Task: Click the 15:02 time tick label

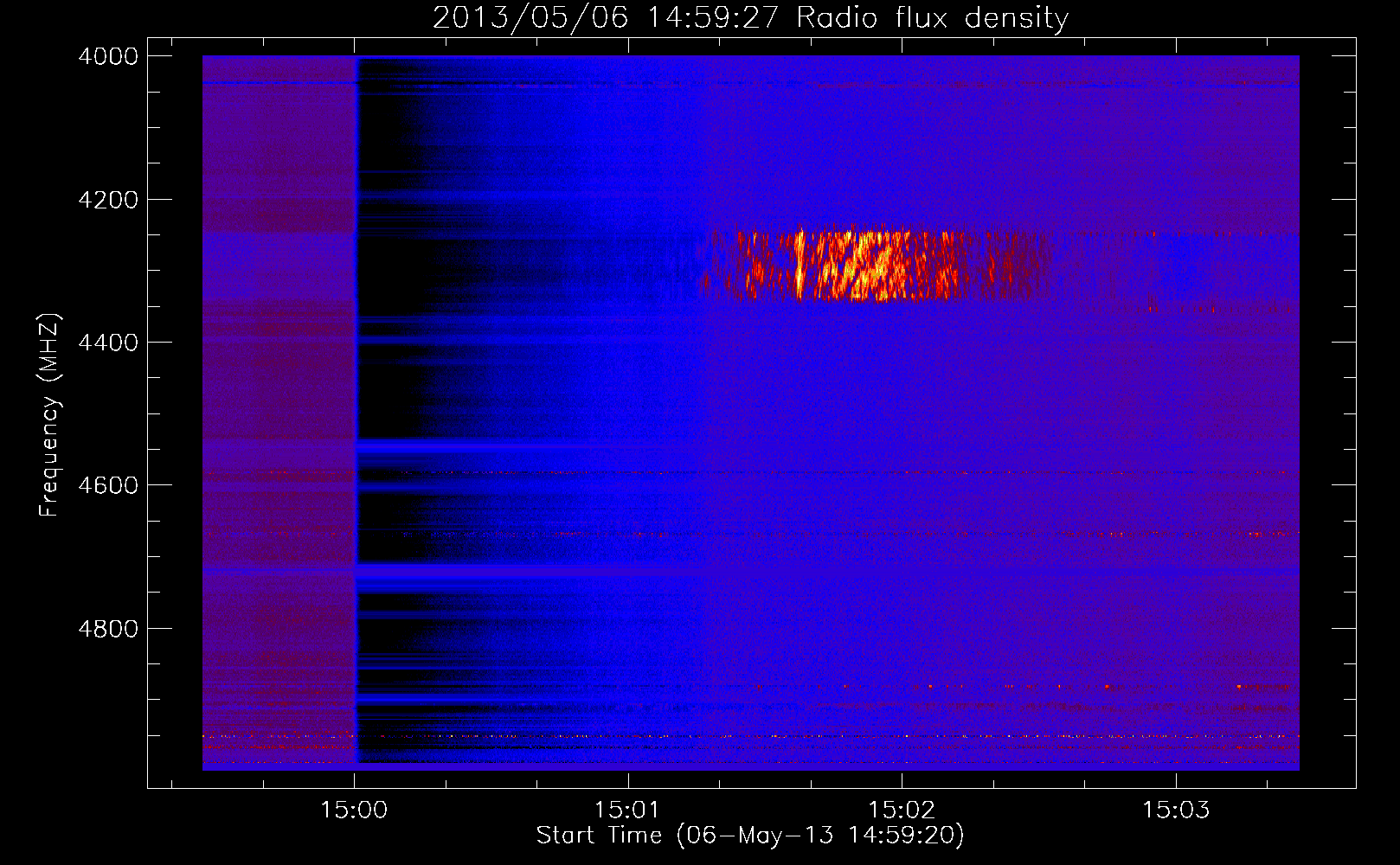Action: tap(902, 811)
